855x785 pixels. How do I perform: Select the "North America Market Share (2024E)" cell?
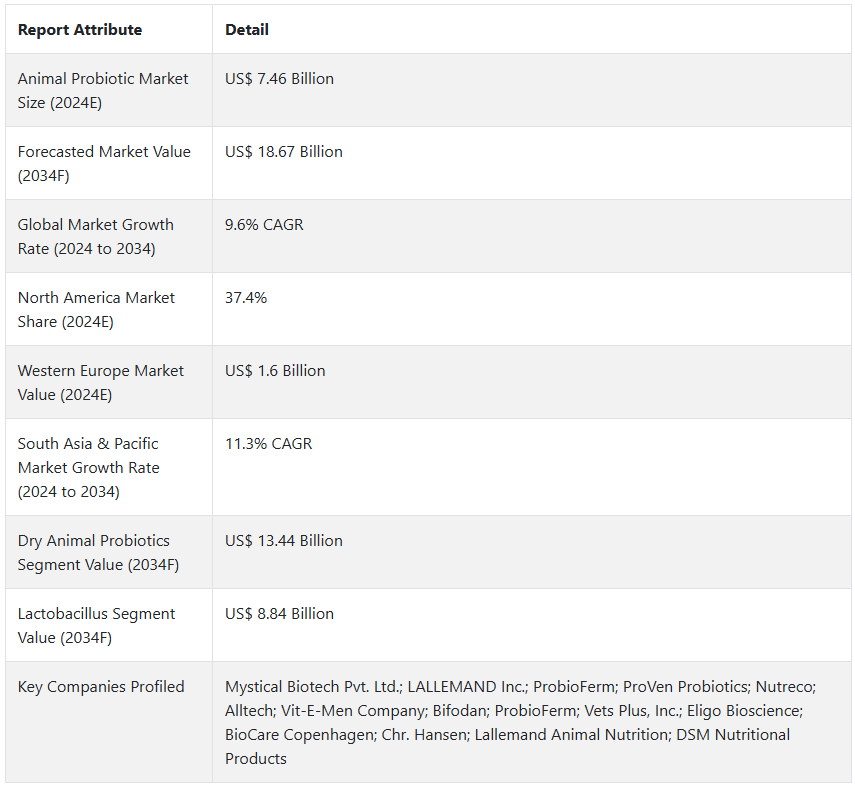pyautogui.click(x=97, y=309)
